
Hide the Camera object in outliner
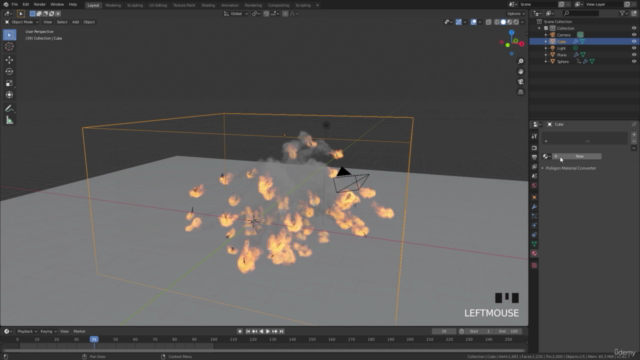coord(634,35)
